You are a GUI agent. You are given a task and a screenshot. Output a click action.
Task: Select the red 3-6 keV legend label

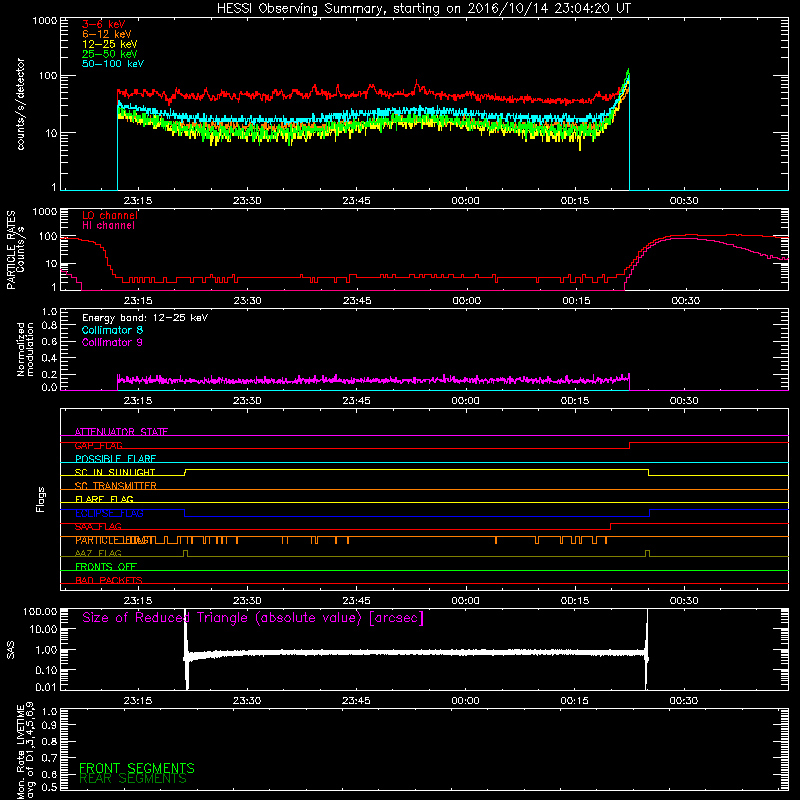point(104,24)
